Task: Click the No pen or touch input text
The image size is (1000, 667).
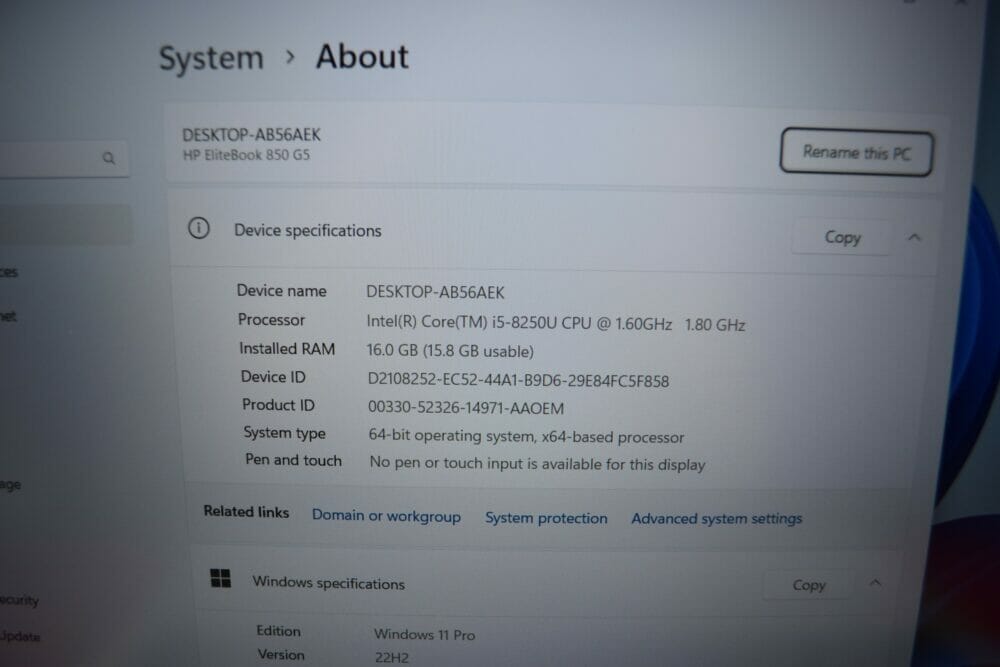Action: [x=537, y=464]
